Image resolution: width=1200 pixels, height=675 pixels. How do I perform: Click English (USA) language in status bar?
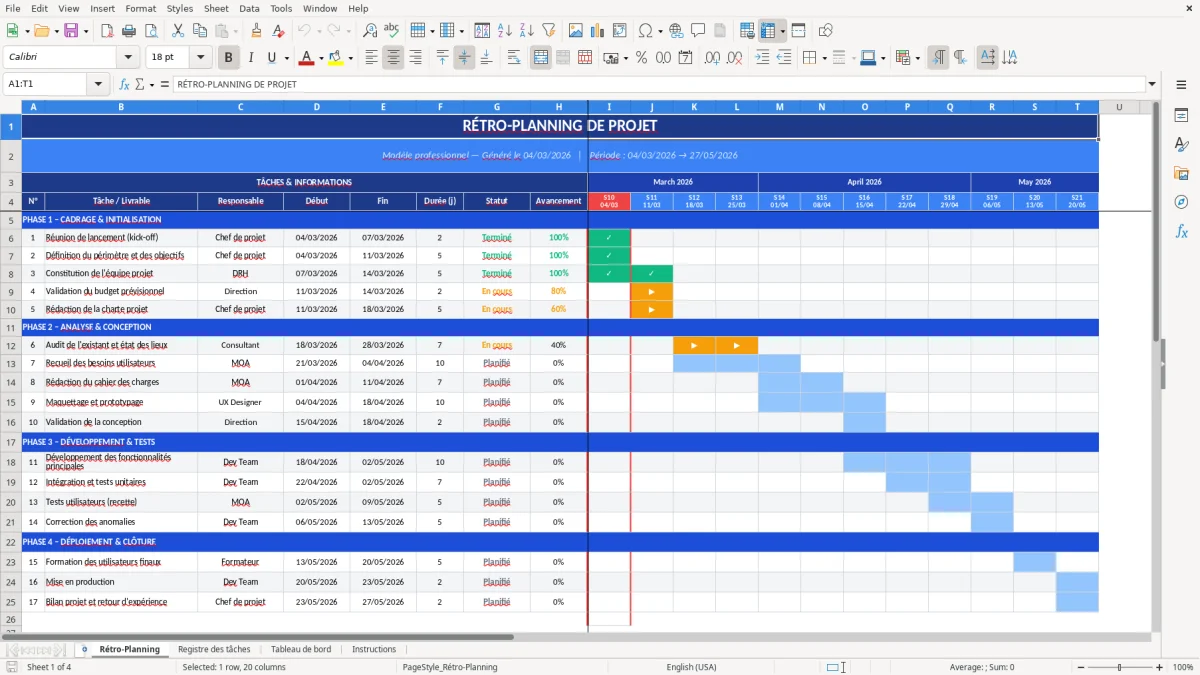click(x=691, y=667)
